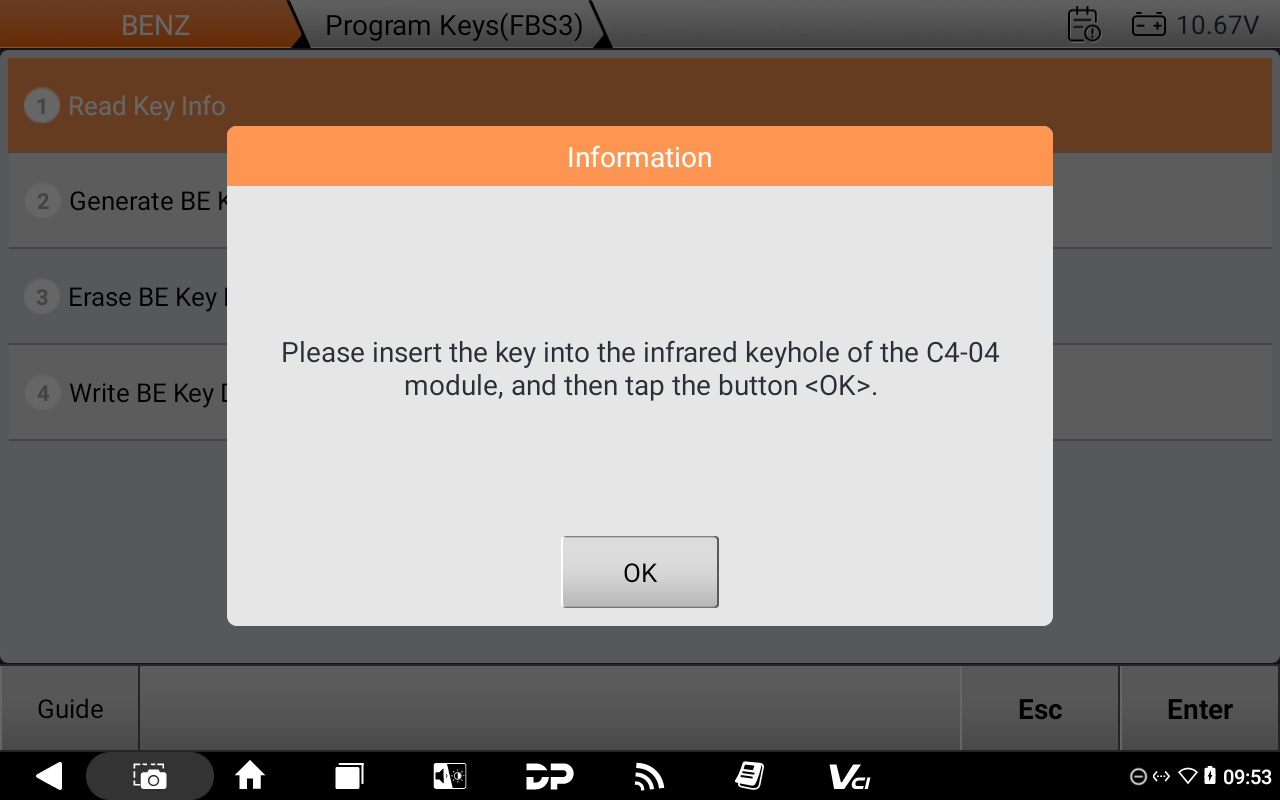Select the Program Keys(FBS3) tab
The height and width of the screenshot is (800, 1280).
(454, 25)
